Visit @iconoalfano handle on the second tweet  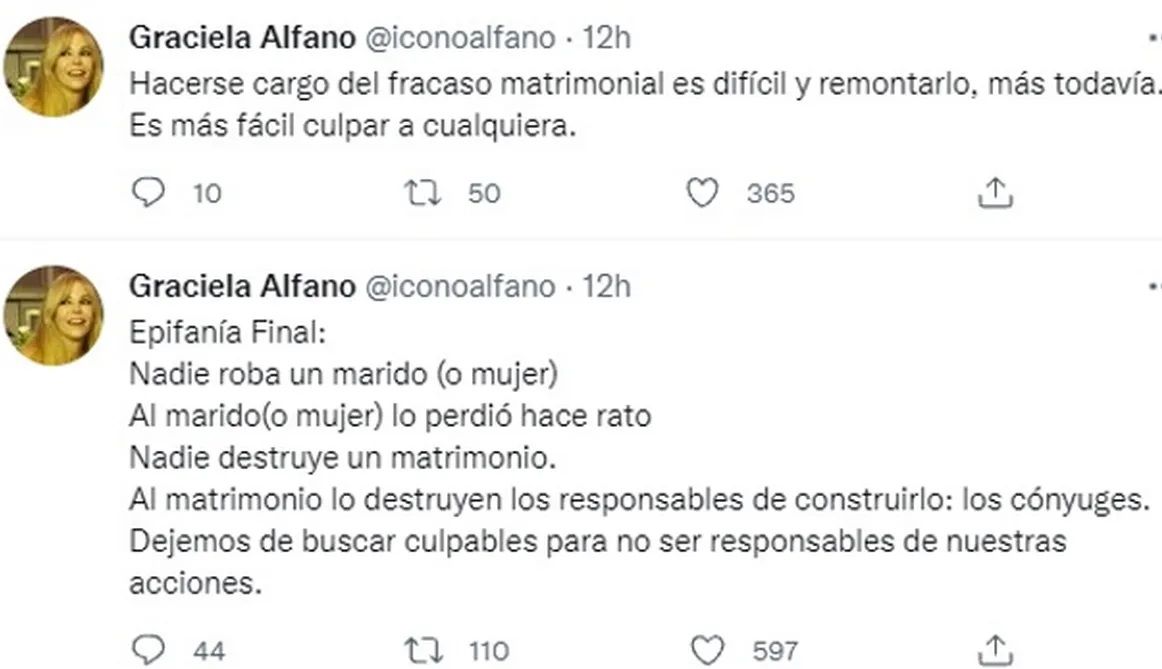pos(458,287)
